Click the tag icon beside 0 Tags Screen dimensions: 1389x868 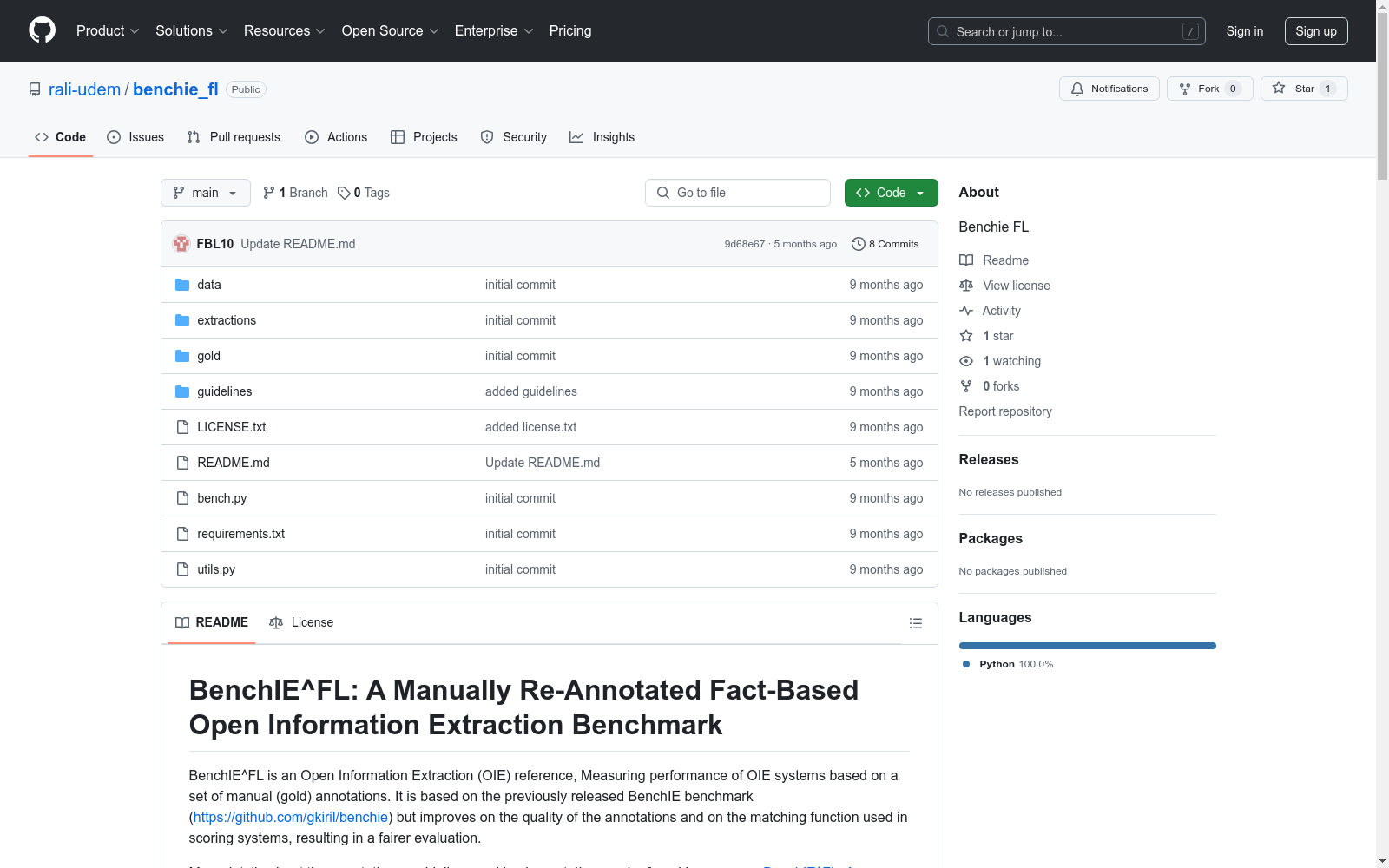[x=344, y=193]
